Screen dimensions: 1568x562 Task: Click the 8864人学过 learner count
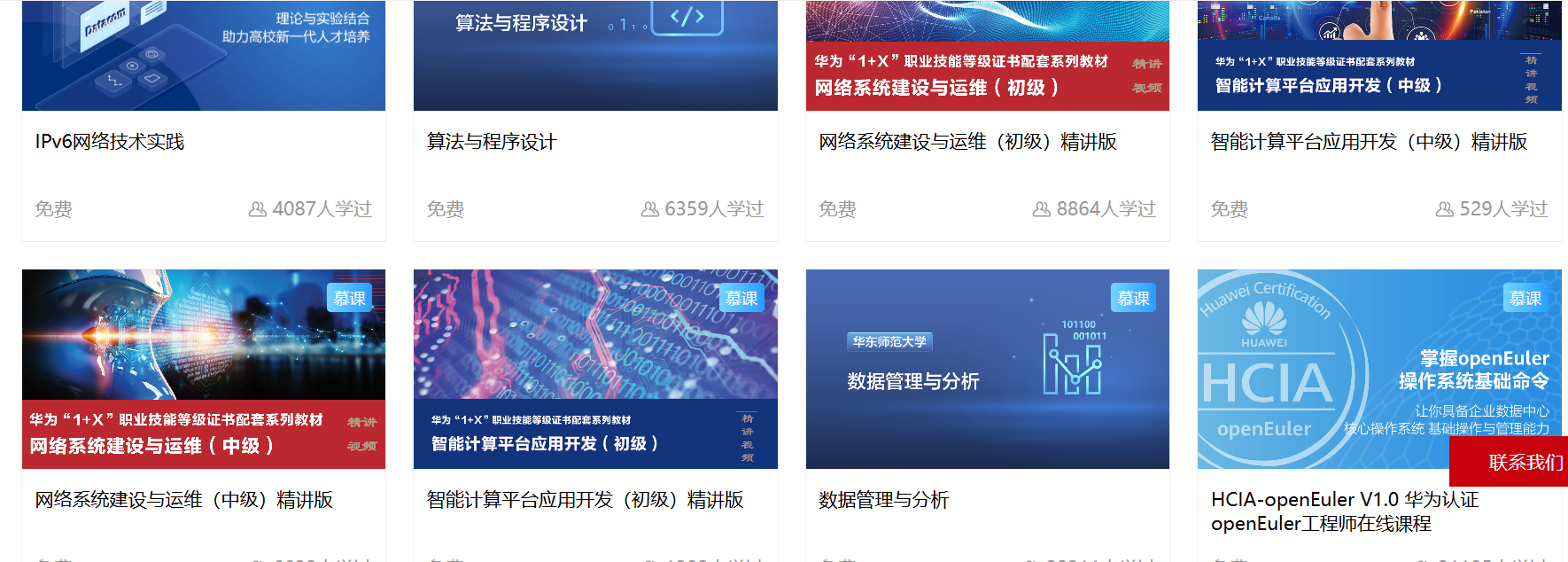click(1106, 209)
